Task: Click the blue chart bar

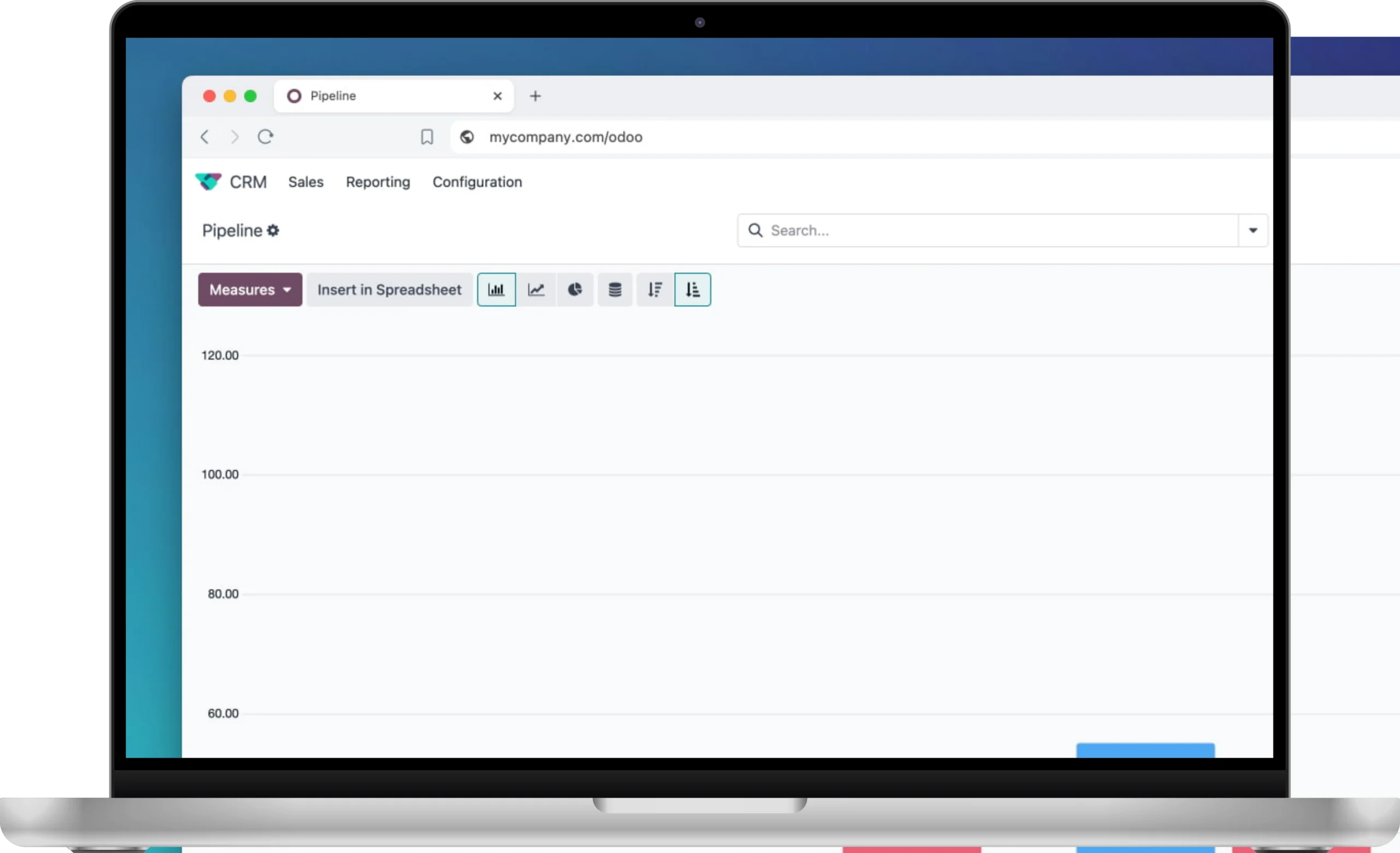Action: 1145,750
